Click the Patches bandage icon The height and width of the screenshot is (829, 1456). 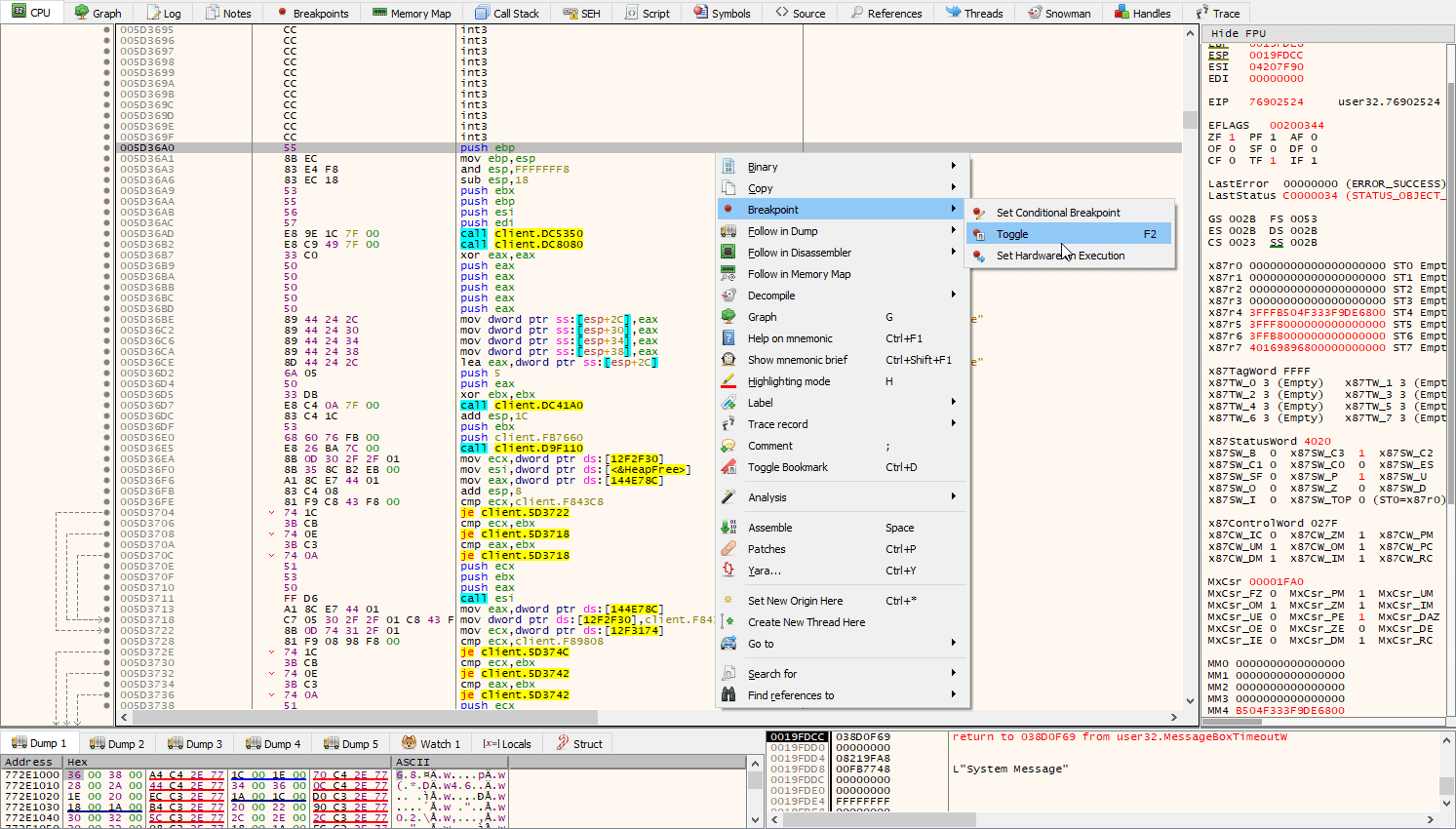click(728, 549)
